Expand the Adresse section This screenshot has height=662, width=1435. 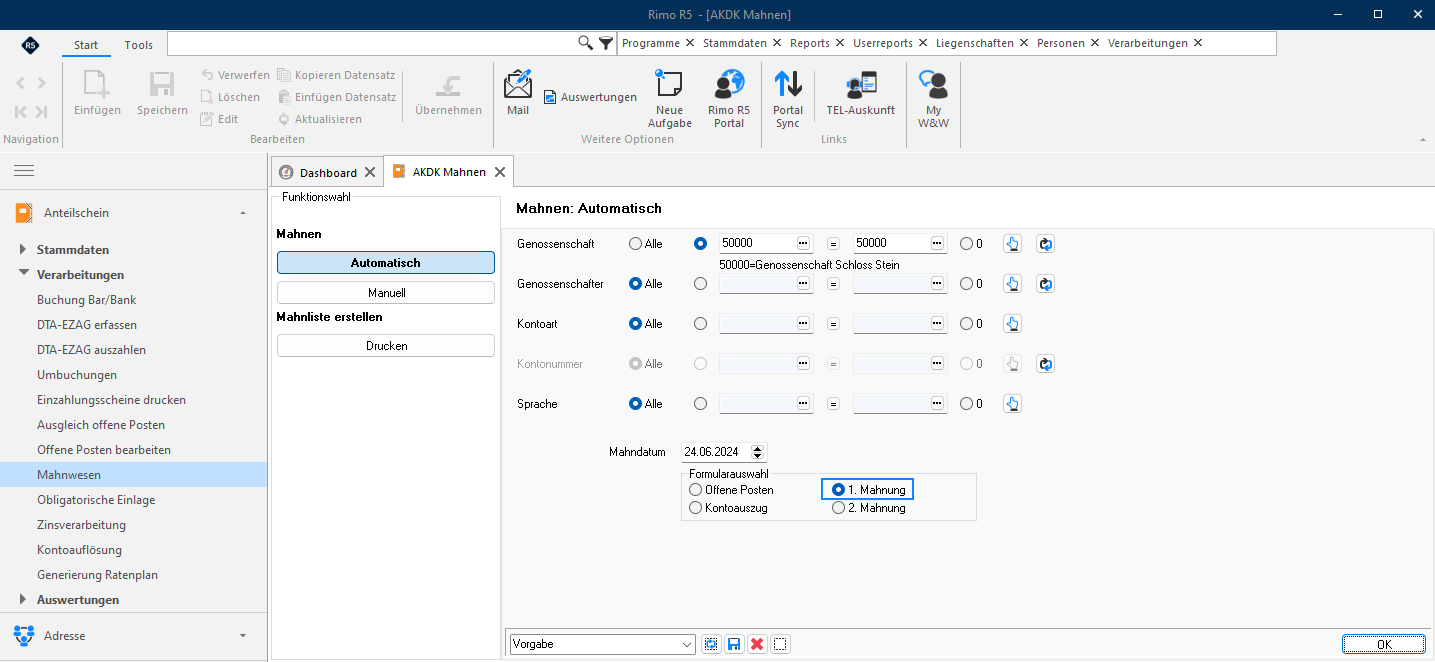[243, 636]
